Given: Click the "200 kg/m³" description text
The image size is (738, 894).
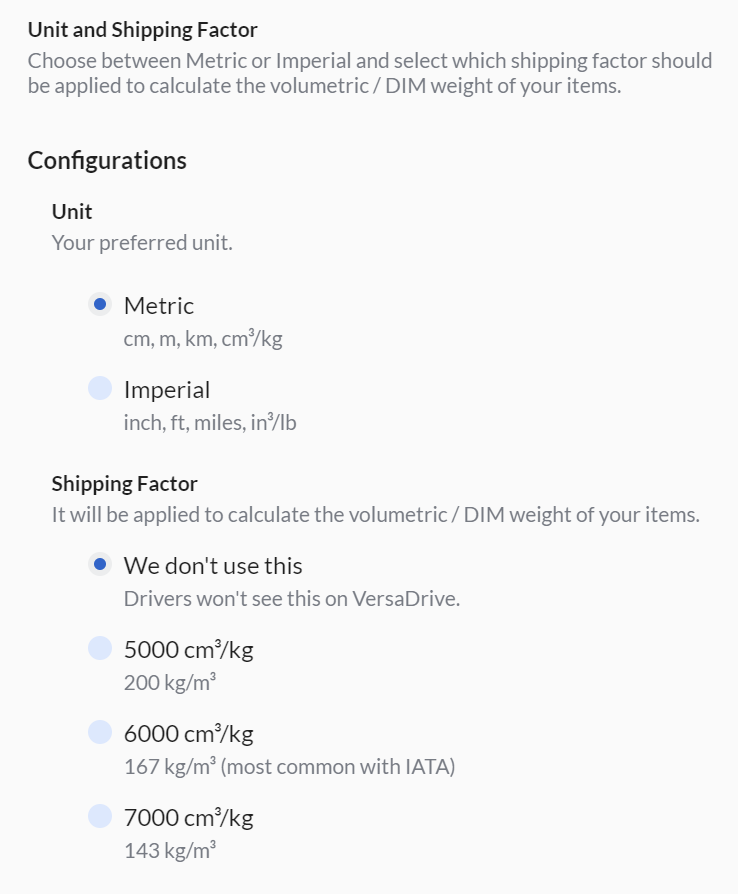Looking at the screenshot, I should pos(171,683).
